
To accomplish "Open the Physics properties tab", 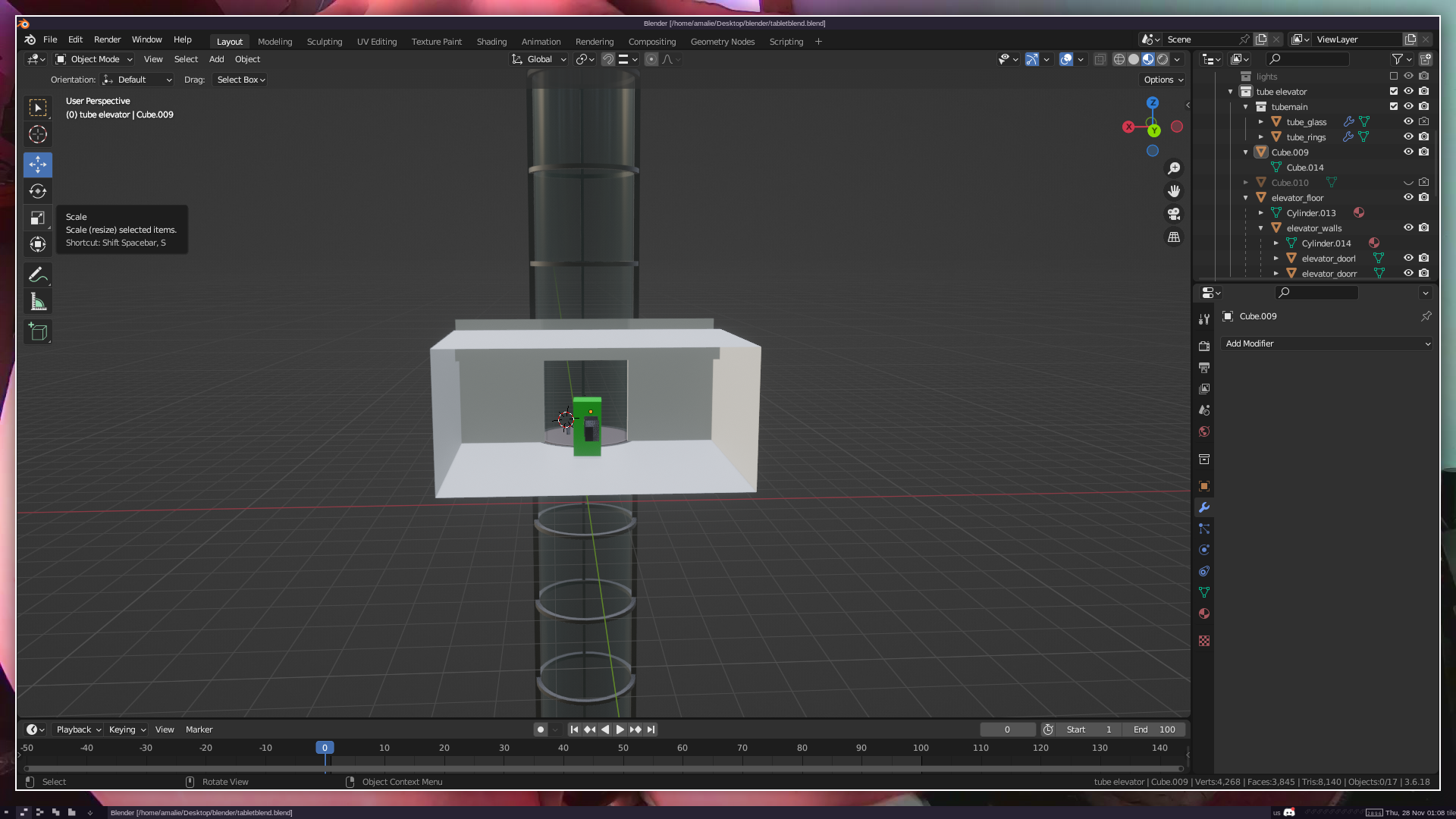I will tap(1204, 550).
